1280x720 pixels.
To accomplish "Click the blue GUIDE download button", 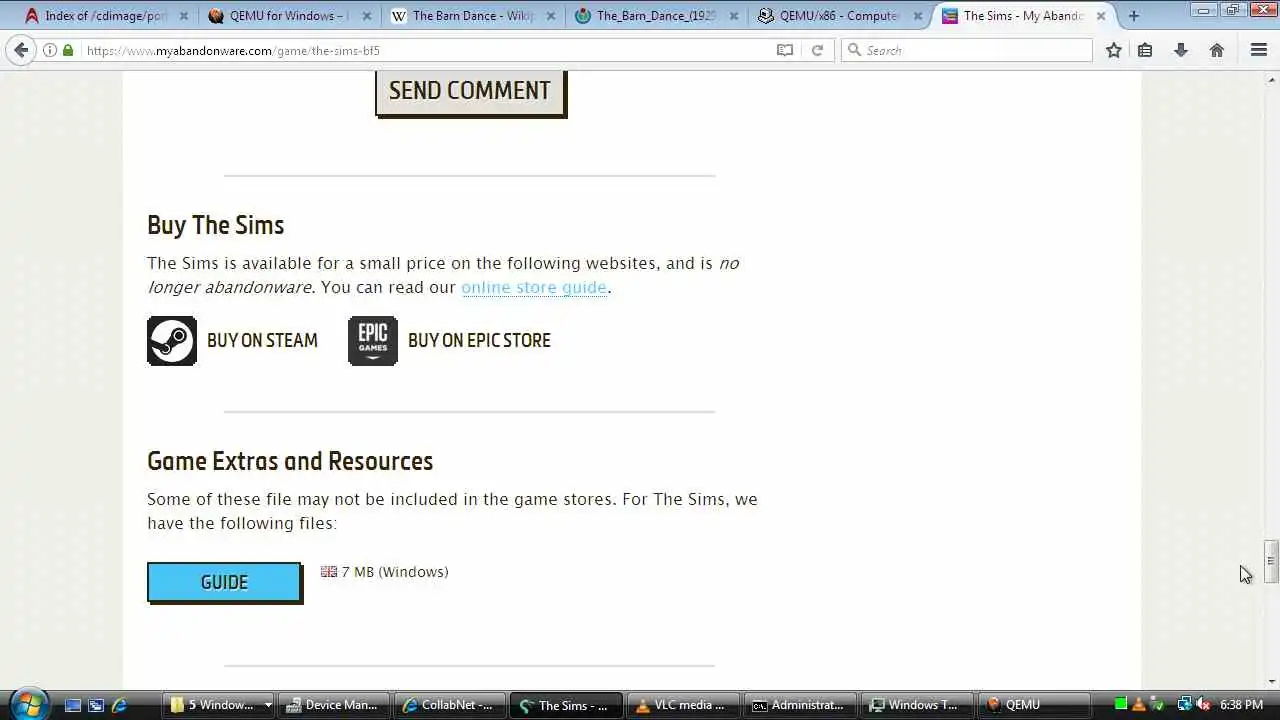I will [x=224, y=582].
